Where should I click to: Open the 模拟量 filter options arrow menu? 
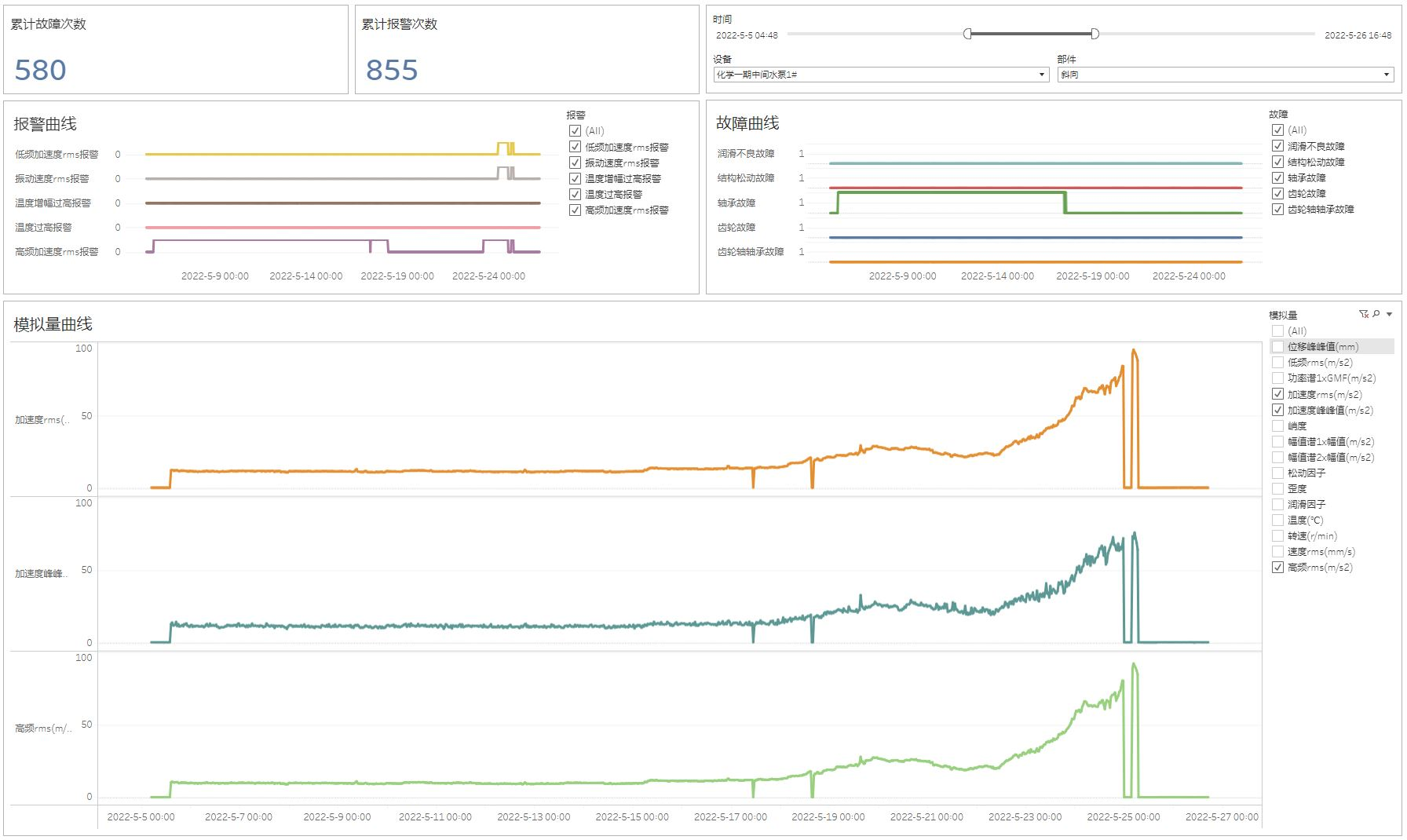(1389, 315)
